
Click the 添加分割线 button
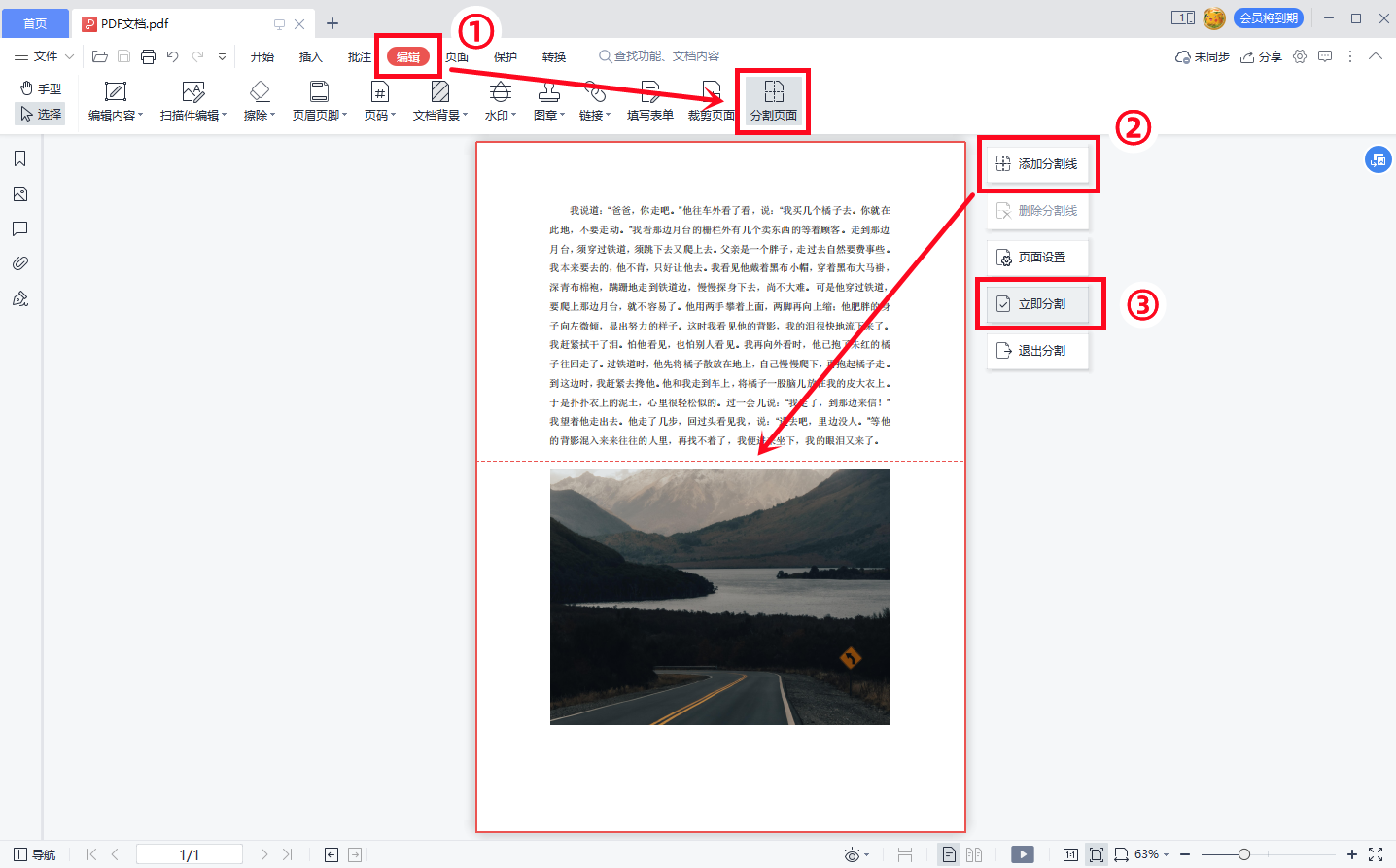click(1038, 163)
